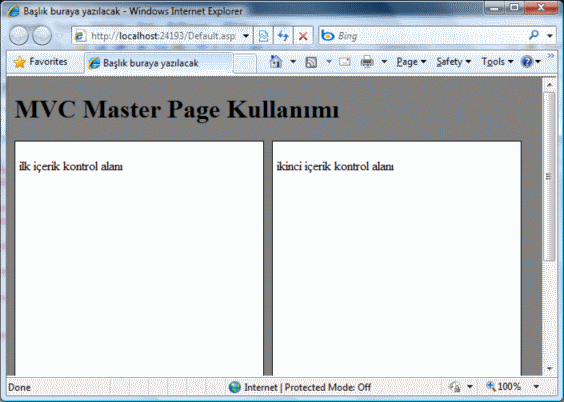Click the Print icon

click(367, 62)
